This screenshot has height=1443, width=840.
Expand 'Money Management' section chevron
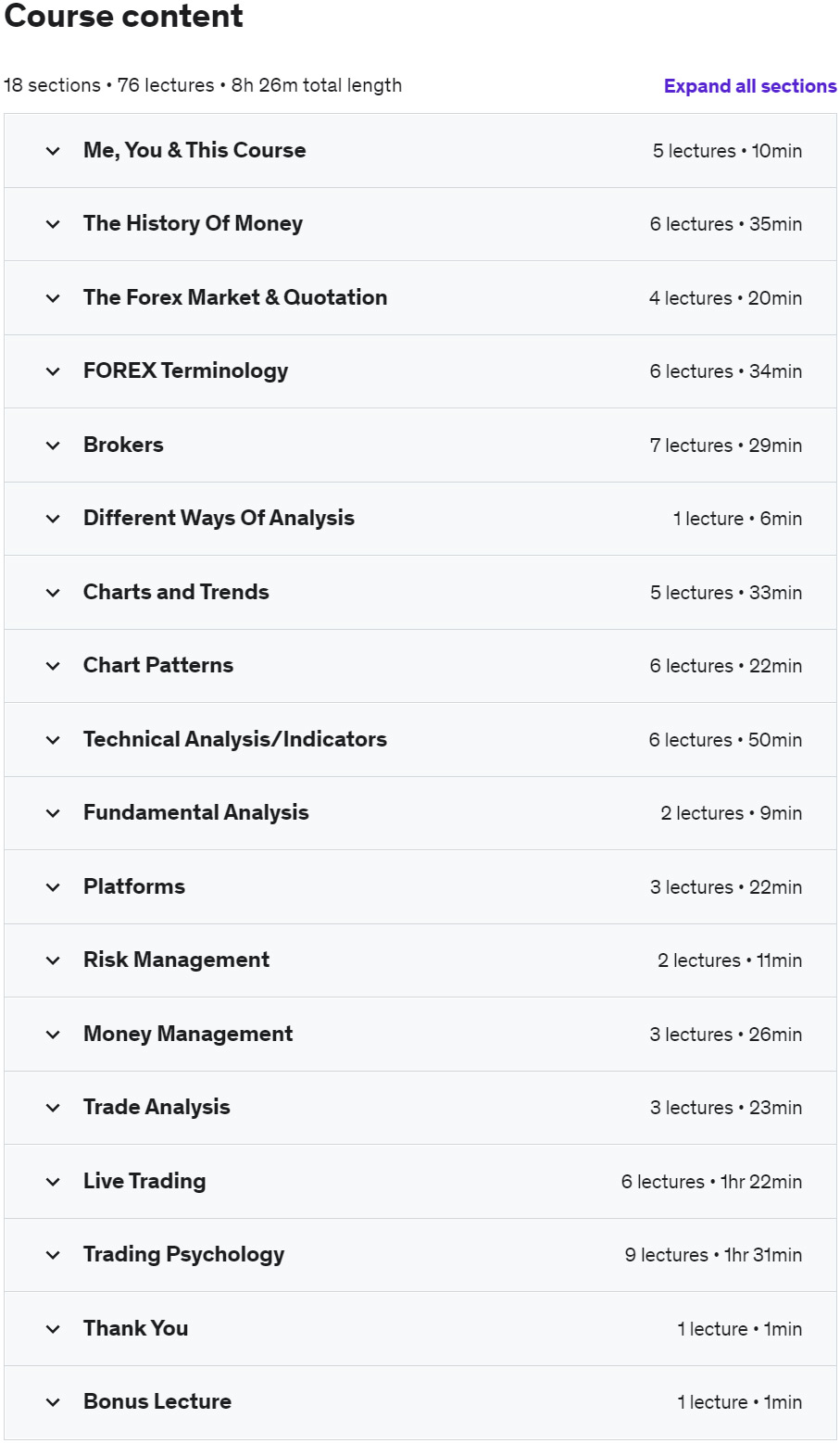54,1035
